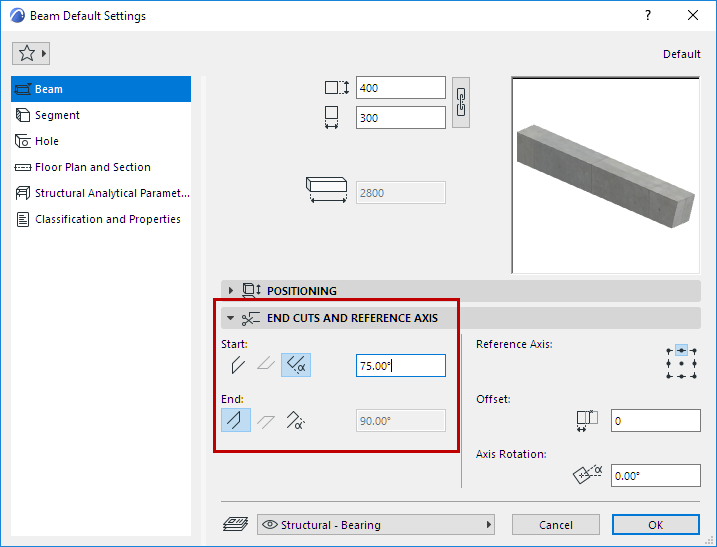Viewport: 717px width, 547px height.
Task: Click the scissors End Cuts icon
Action: pos(251,319)
